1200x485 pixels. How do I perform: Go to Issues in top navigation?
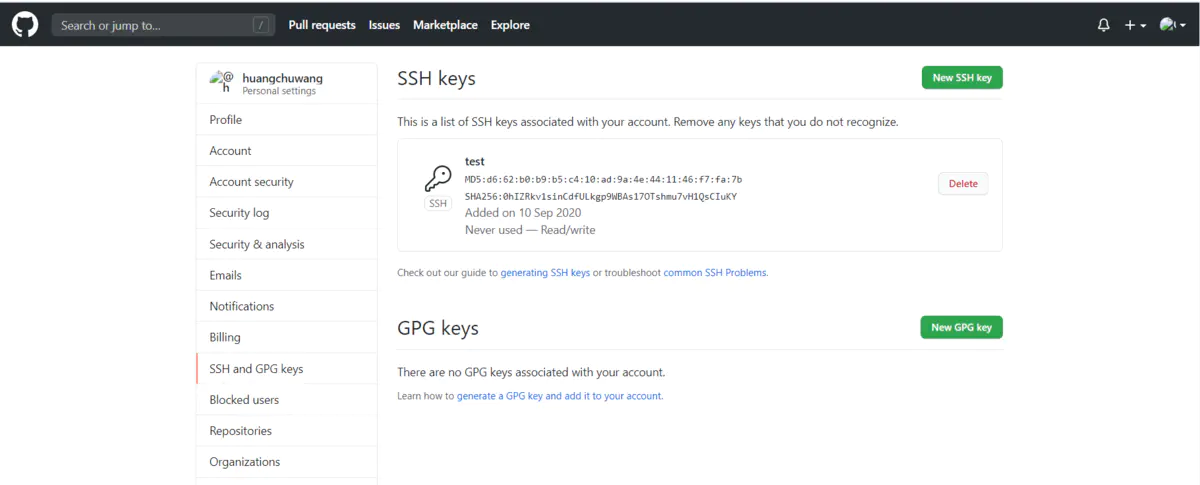[384, 25]
